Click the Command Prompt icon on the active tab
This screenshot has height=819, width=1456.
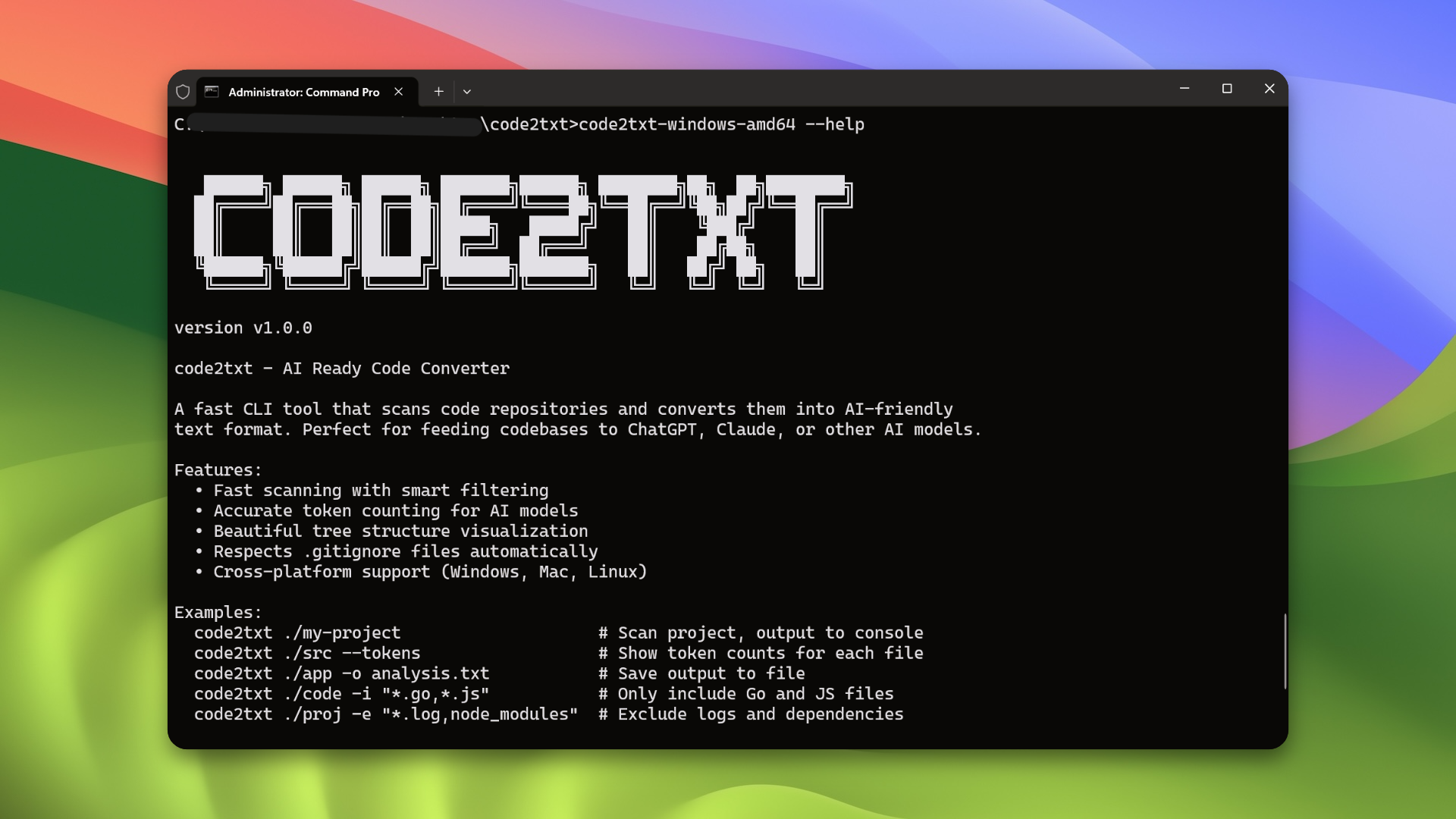[210, 91]
